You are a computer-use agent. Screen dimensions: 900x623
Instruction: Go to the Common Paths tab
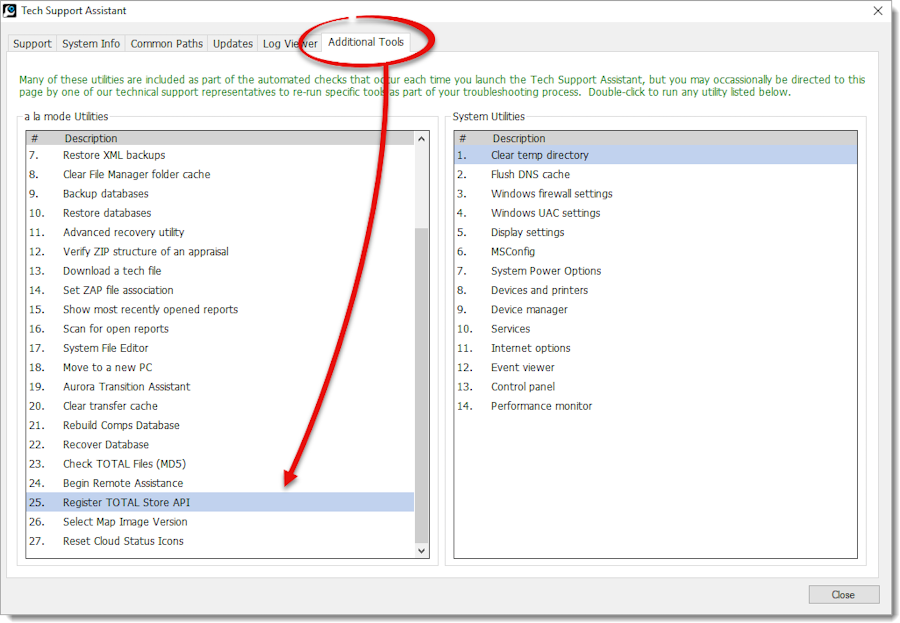(x=166, y=44)
